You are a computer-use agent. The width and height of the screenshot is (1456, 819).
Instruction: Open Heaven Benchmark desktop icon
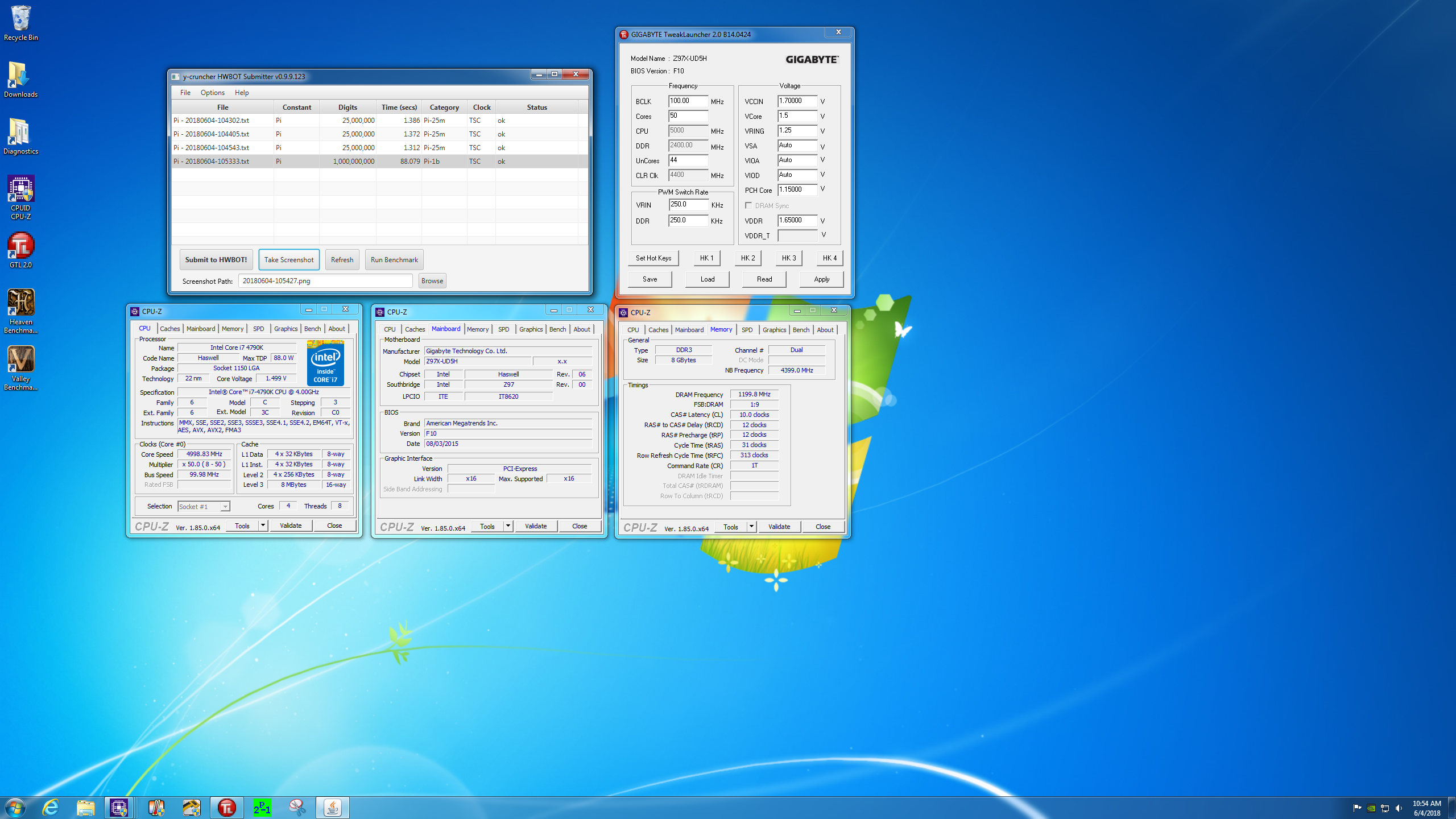(20, 311)
